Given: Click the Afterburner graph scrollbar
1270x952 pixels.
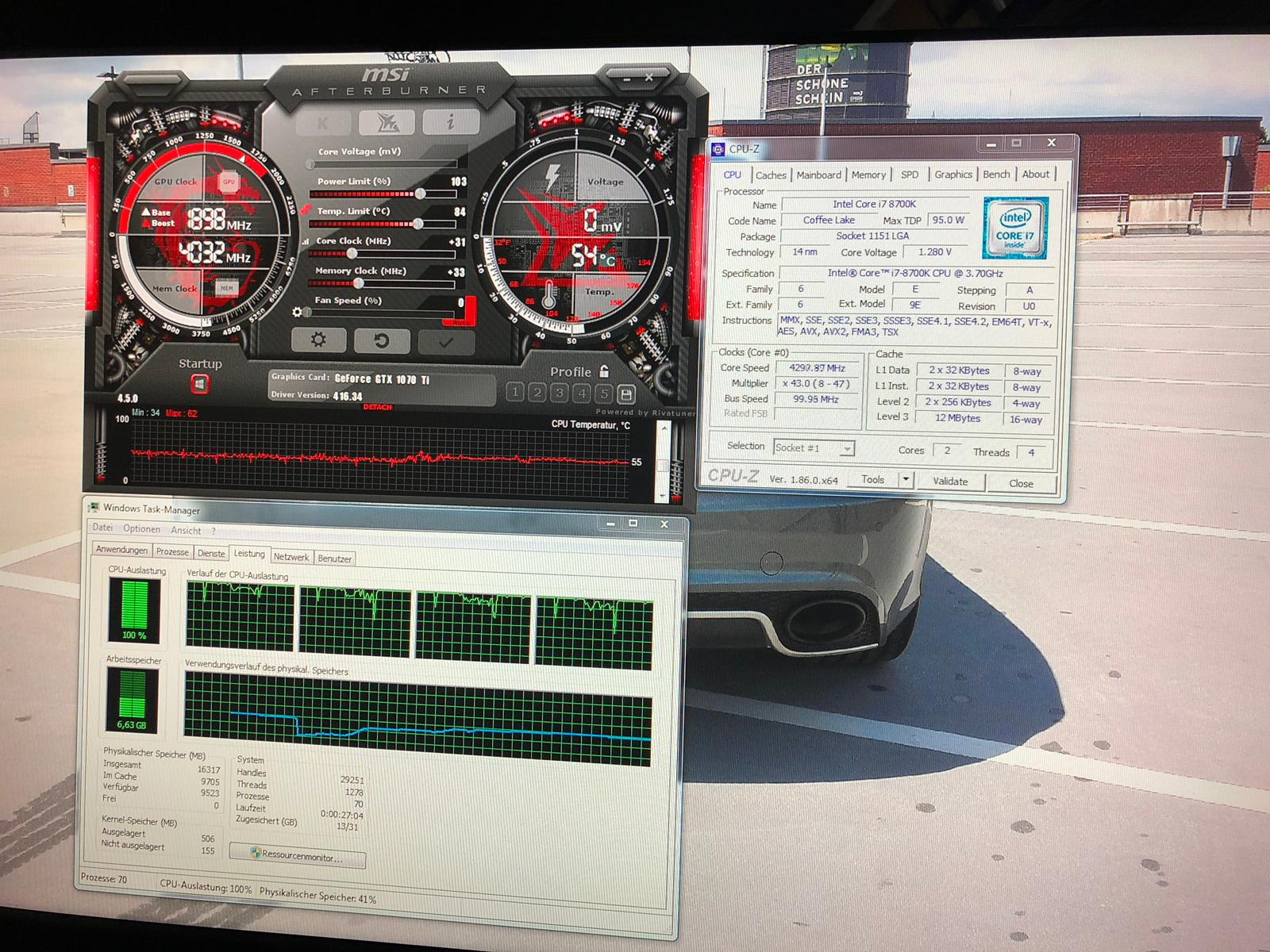Looking at the screenshot, I should pos(664,462).
